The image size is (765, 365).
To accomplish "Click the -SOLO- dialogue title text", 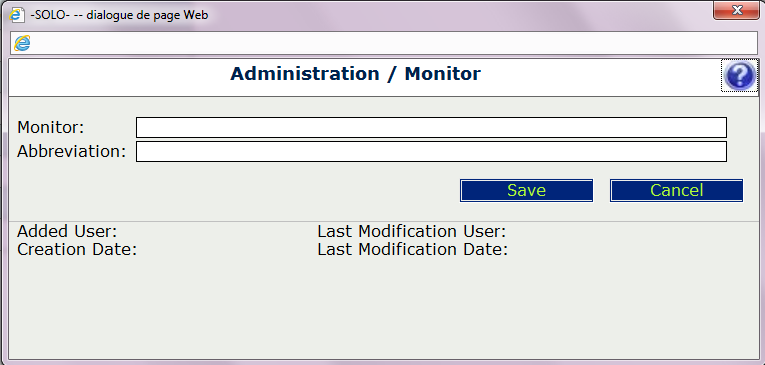I will 119,15.
